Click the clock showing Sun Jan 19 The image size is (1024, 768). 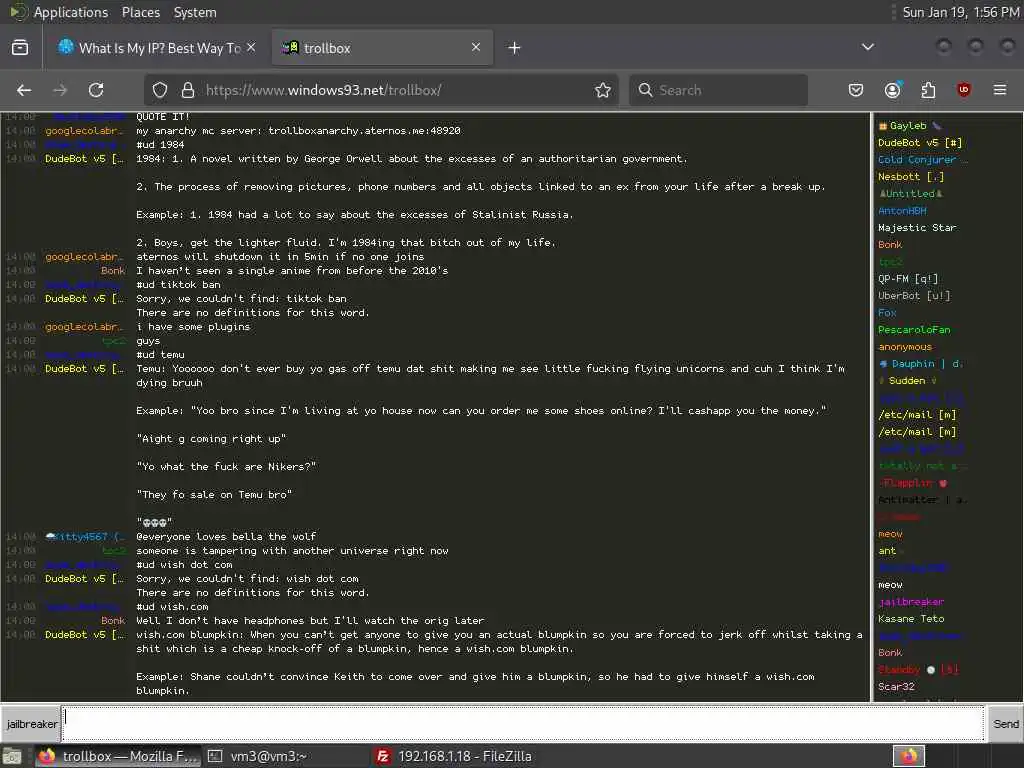[961, 12]
